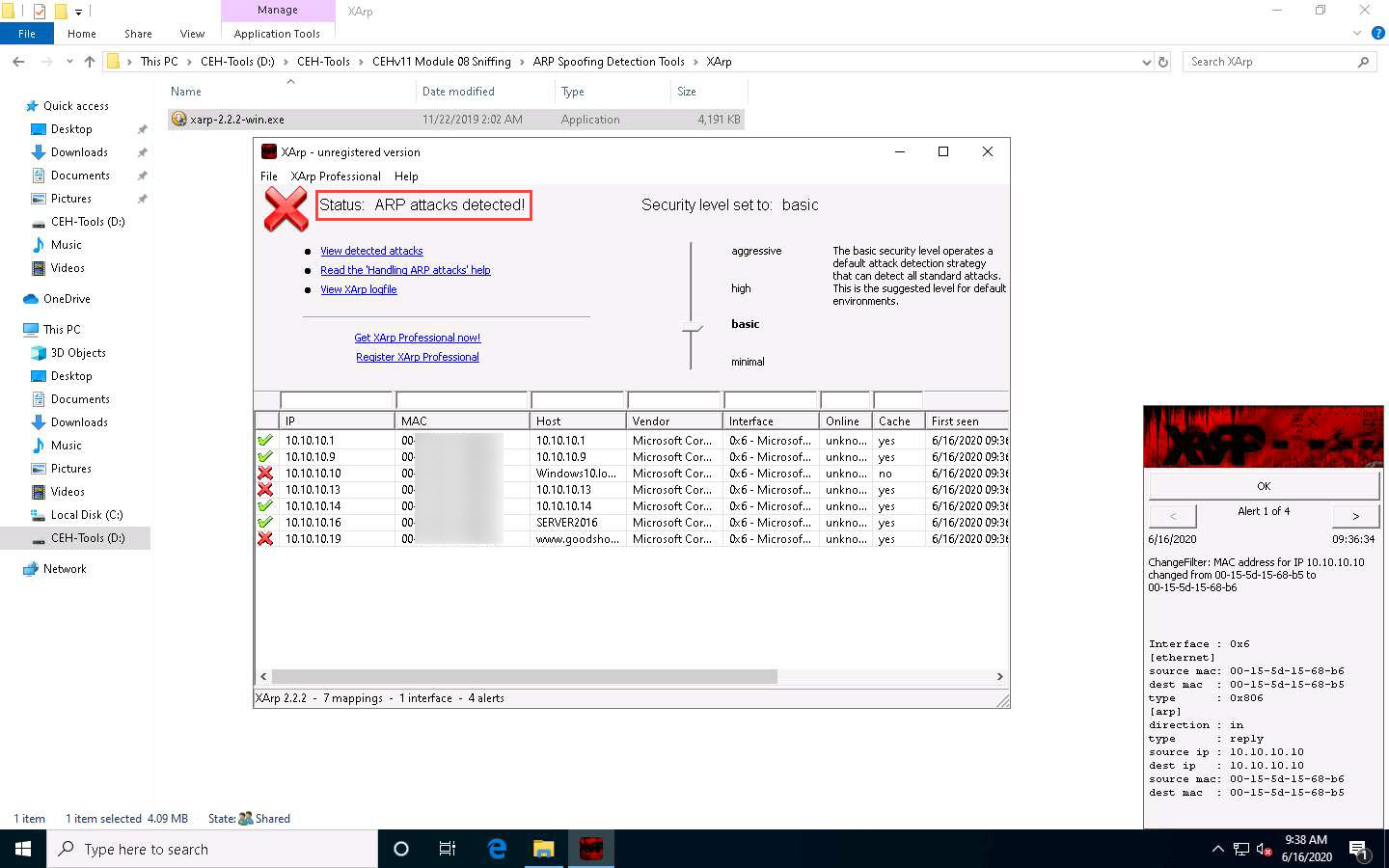The height and width of the screenshot is (868, 1389).
Task: Open Cortana circle icon on the taskbar
Action: (x=401, y=849)
